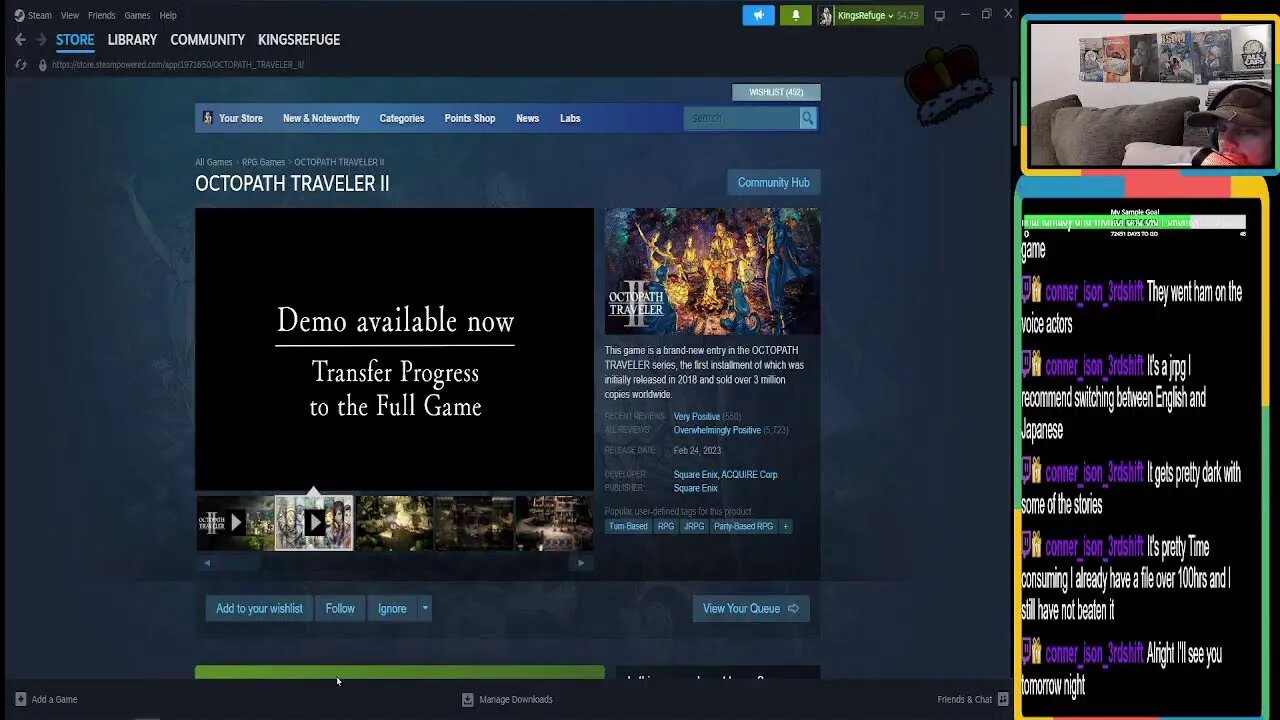Go forward with the forward arrow
Screen dimensions: 1280x720
pyautogui.click(x=41, y=40)
